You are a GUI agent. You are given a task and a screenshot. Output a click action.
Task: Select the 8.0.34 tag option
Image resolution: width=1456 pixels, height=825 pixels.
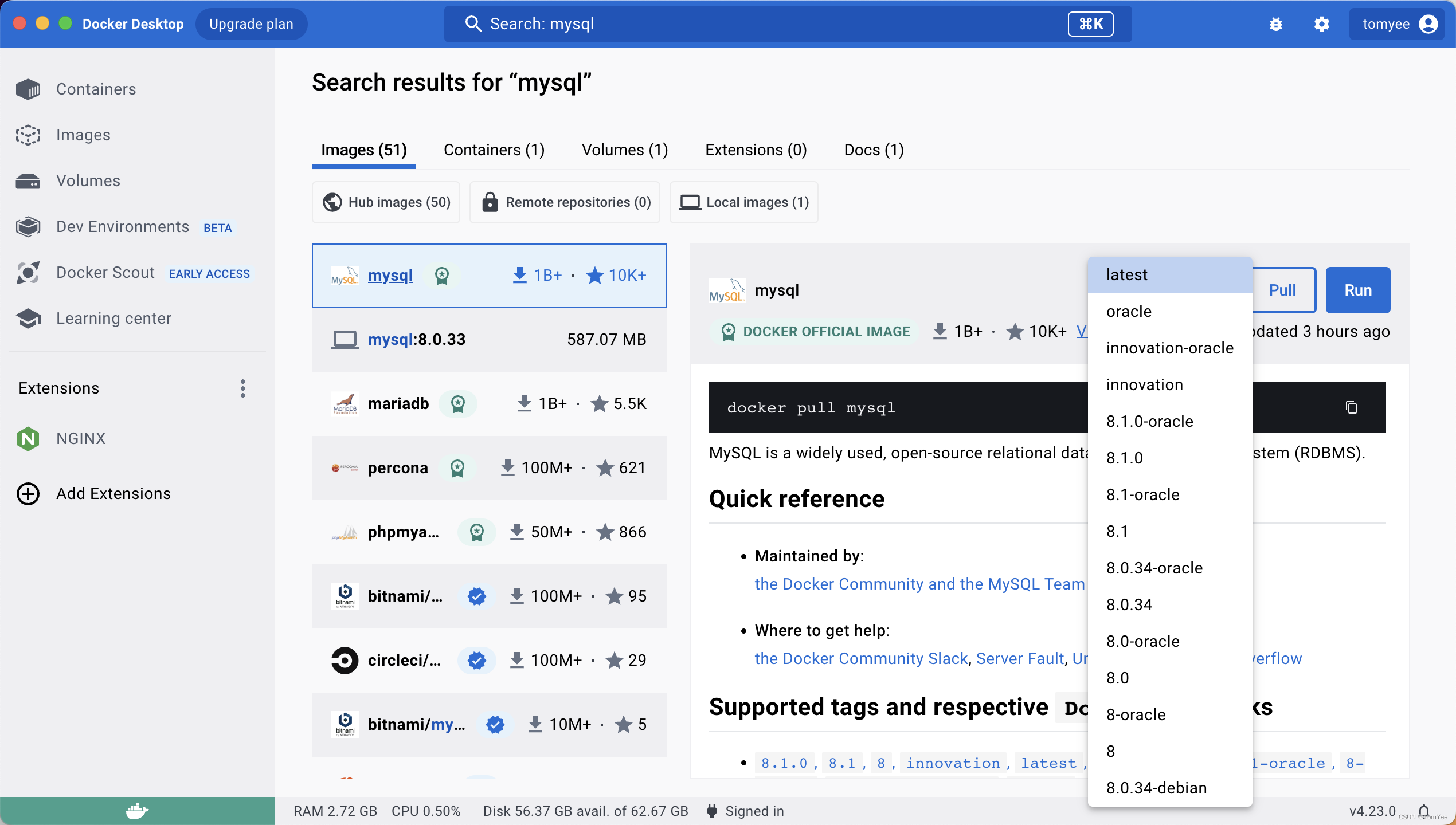(1170, 604)
